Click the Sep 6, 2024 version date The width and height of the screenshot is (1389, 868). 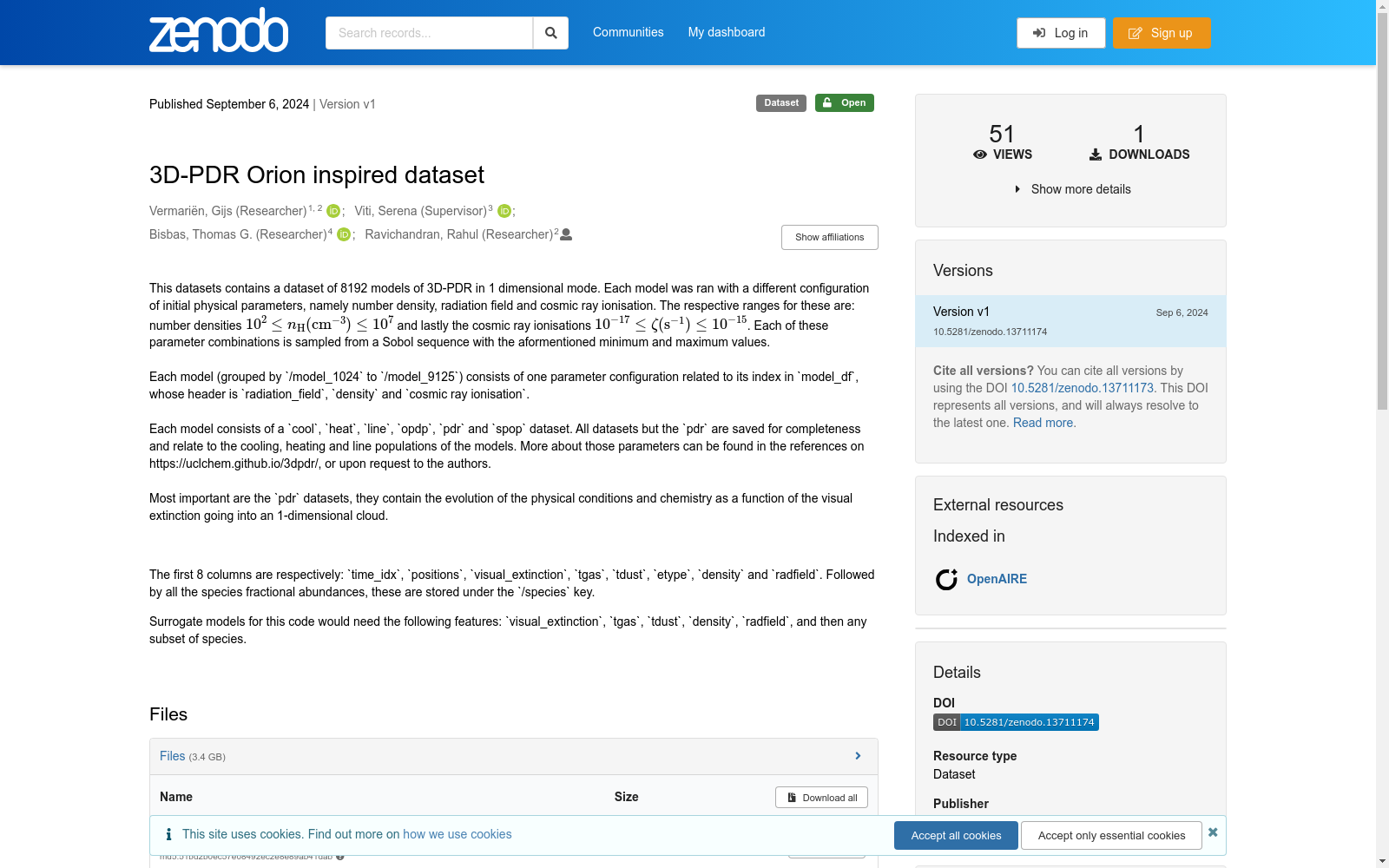pyautogui.click(x=1182, y=312)
